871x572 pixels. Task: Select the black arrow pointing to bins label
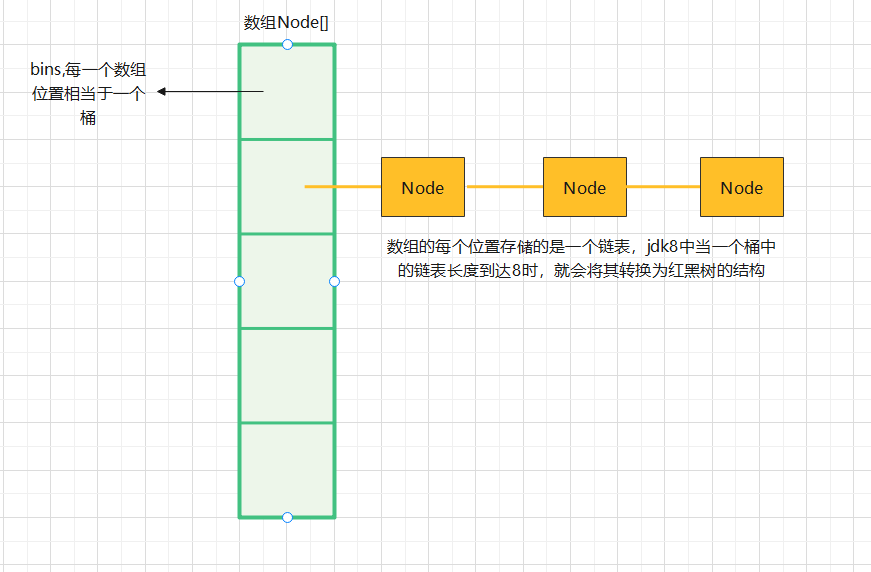210,92
